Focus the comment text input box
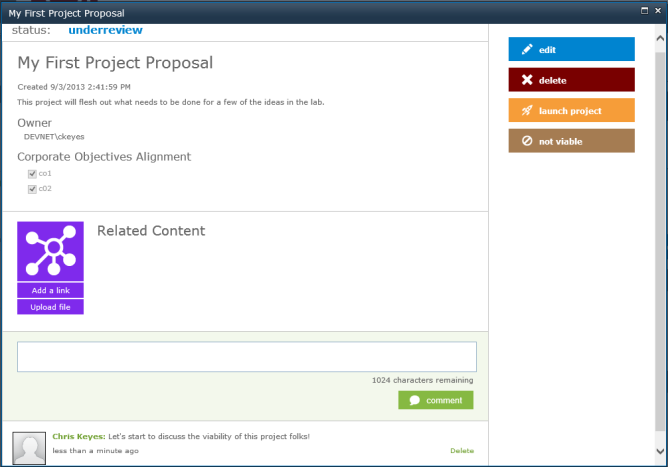Screen dimensions: 668x467 tap(246, 357)
